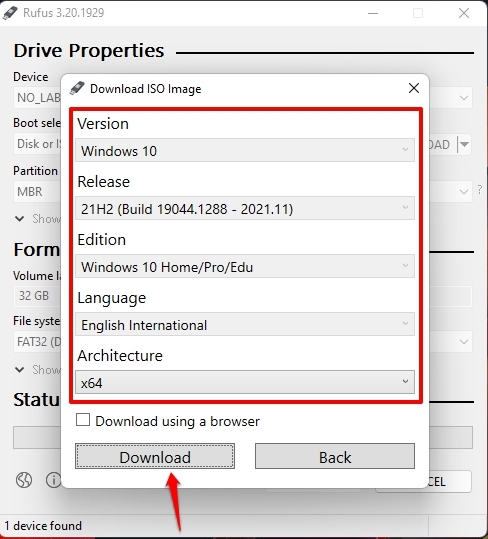
Task: Click the target system help question mark
Action: click(480, 189)
